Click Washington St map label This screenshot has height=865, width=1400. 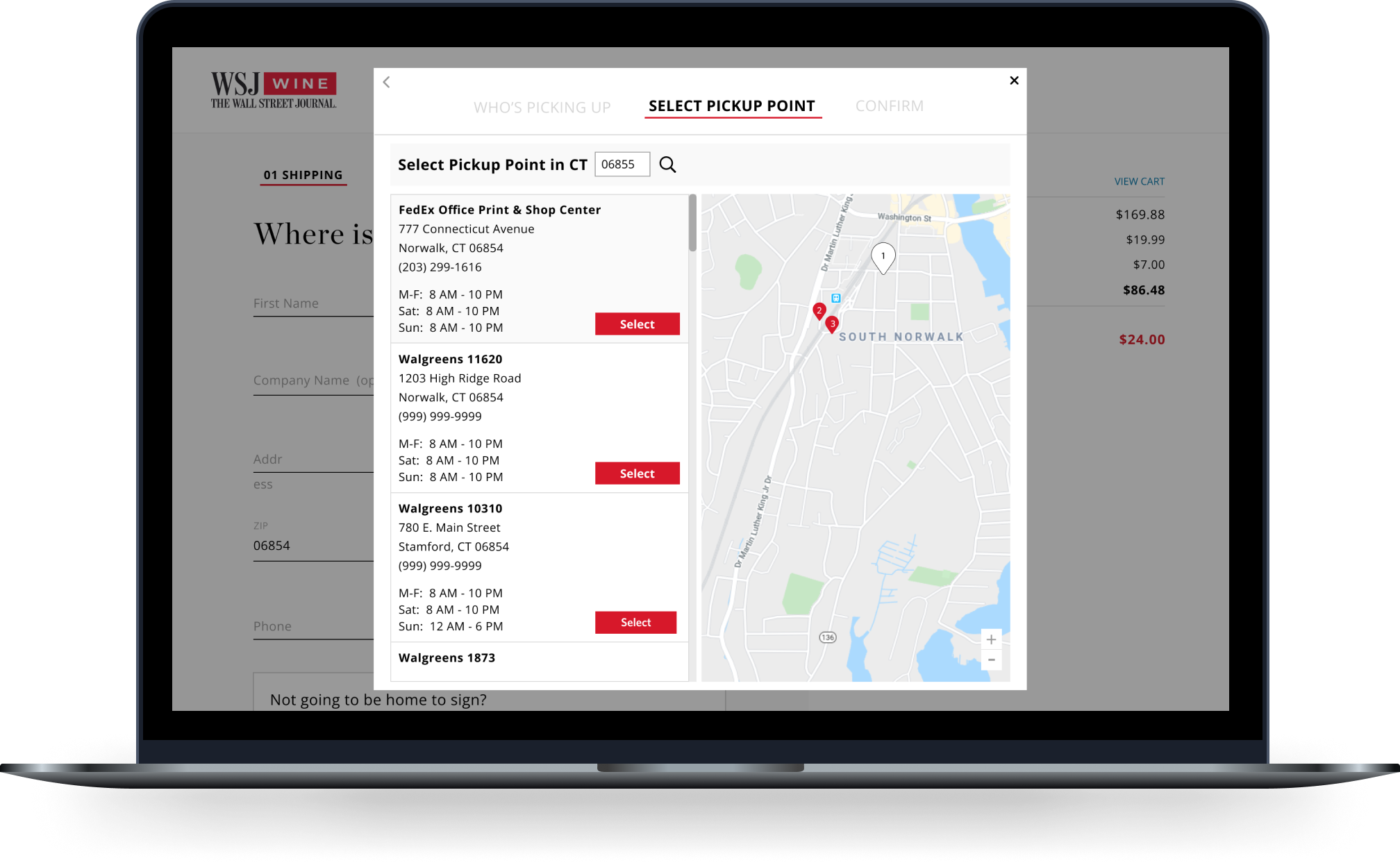(904, 217)
